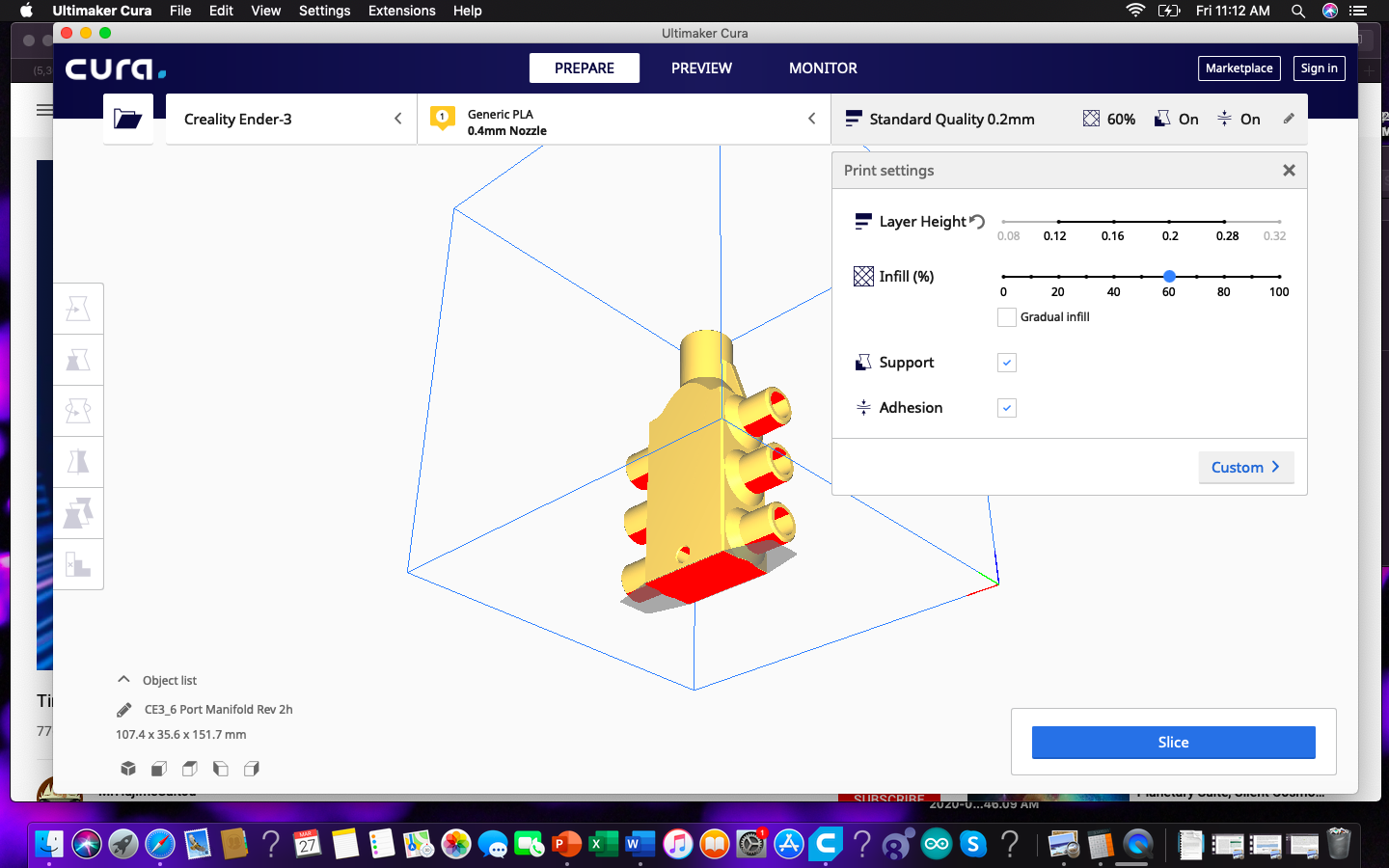Open Finder from the dock
This screenshot has width=1389, height=868.
(49, 844)
